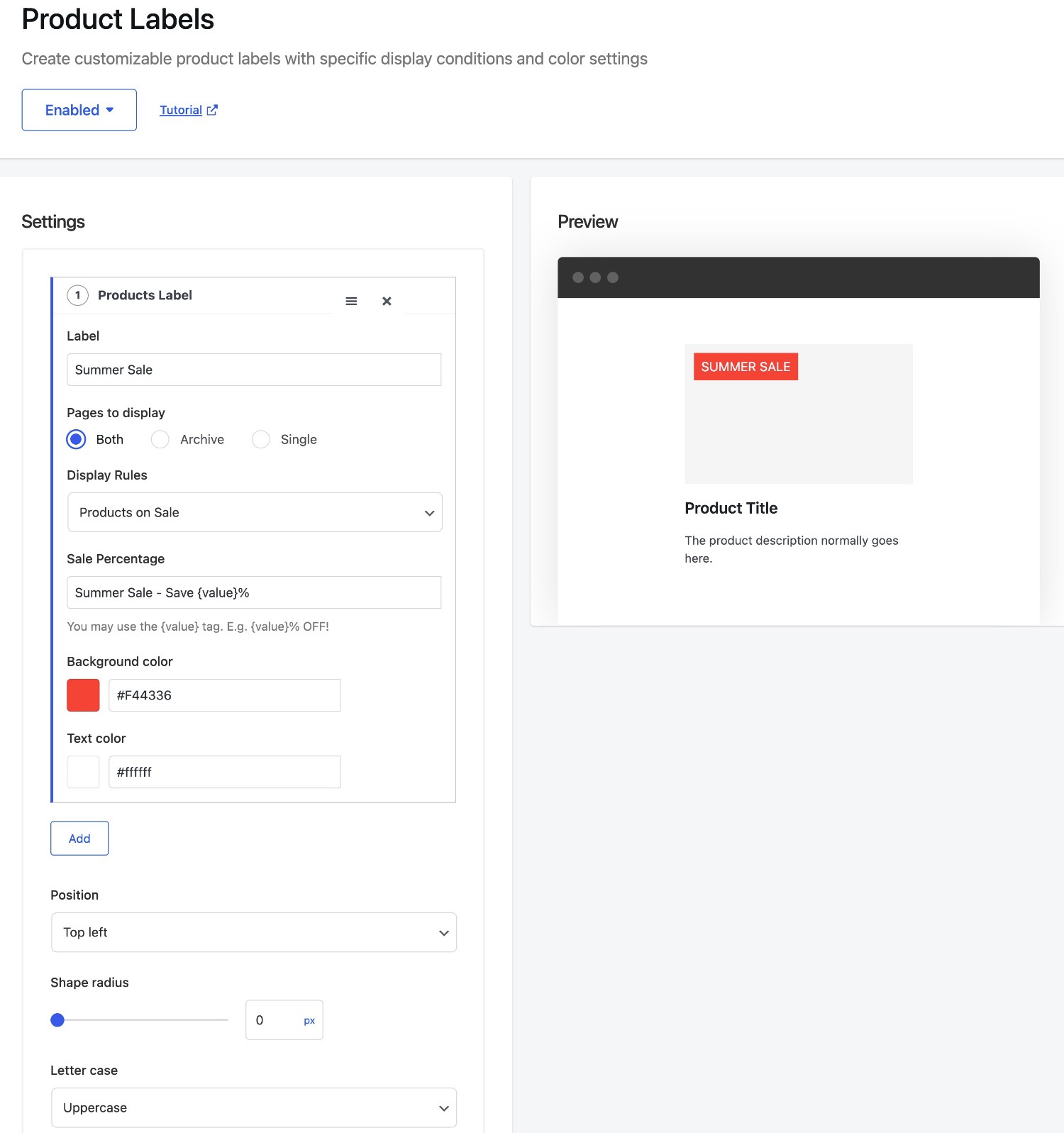Click the number 1 badge of Products Label
Screen dimensions: 1064x1133
77,295
